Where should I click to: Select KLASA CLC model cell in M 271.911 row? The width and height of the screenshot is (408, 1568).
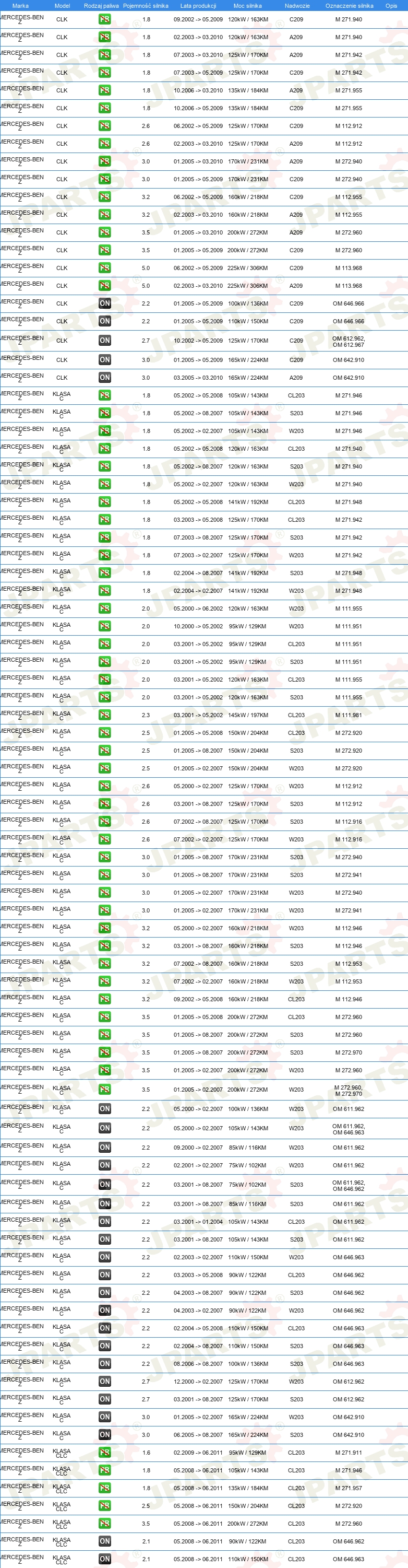click(x=62, y=1454)
